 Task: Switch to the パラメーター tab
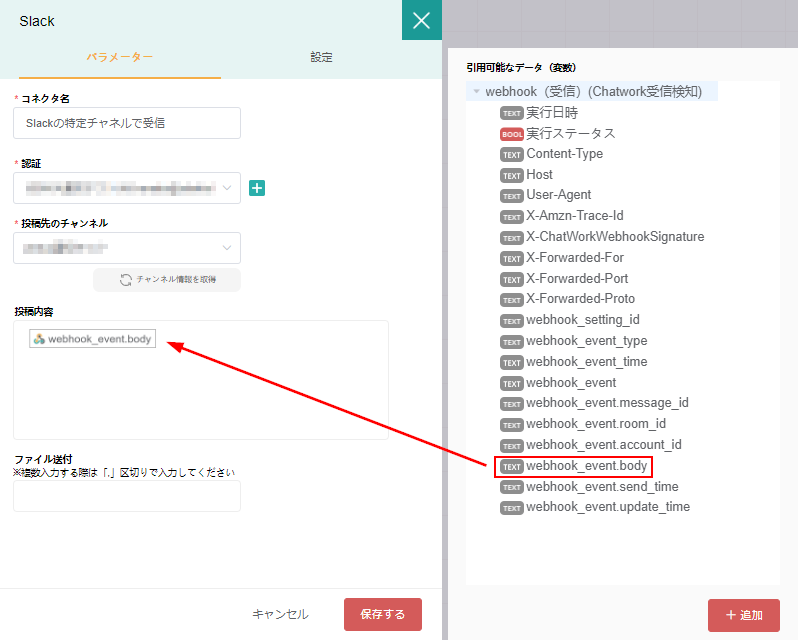click(120, 57)
